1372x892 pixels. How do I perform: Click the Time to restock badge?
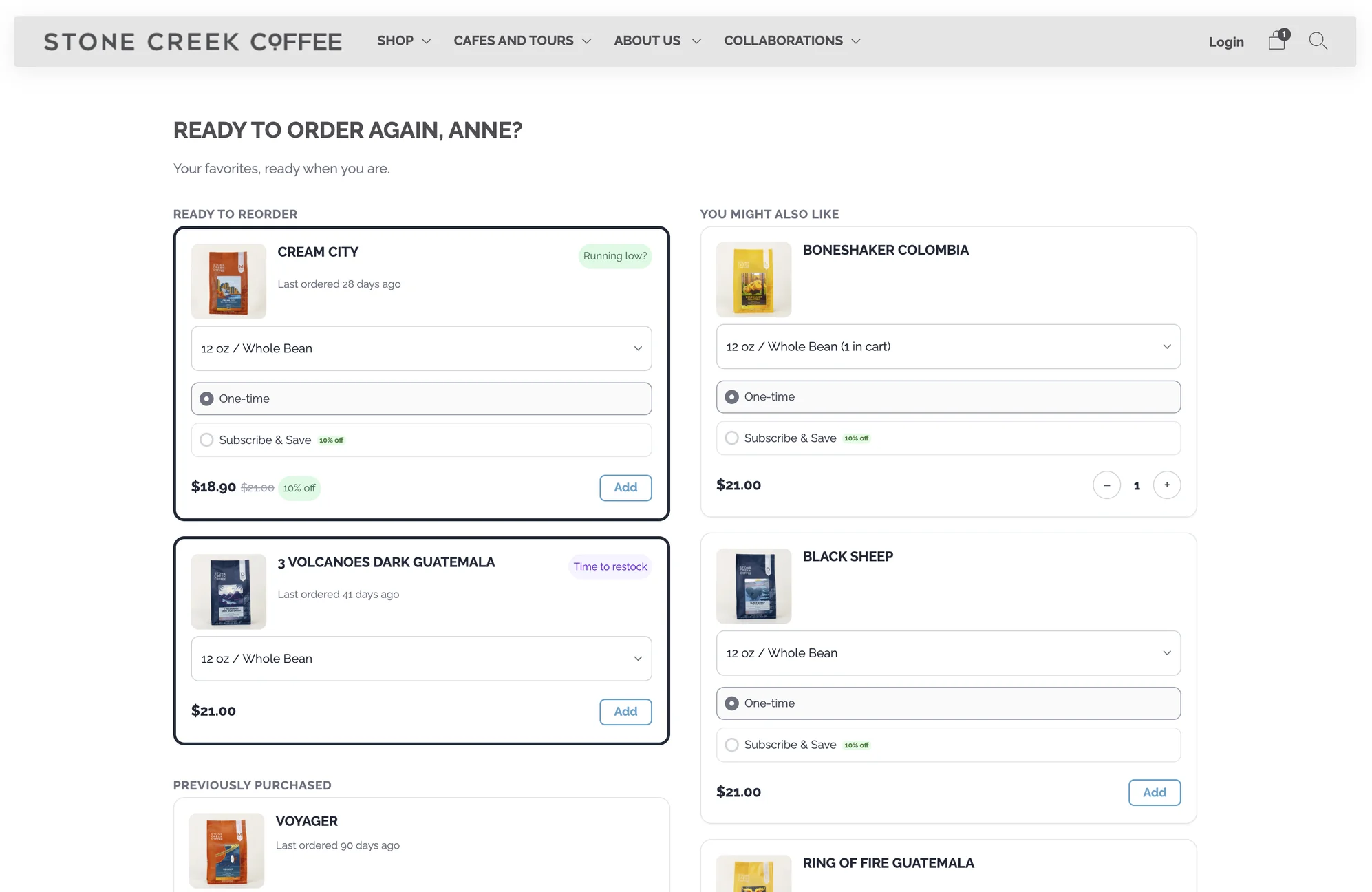tap(610, 566)
